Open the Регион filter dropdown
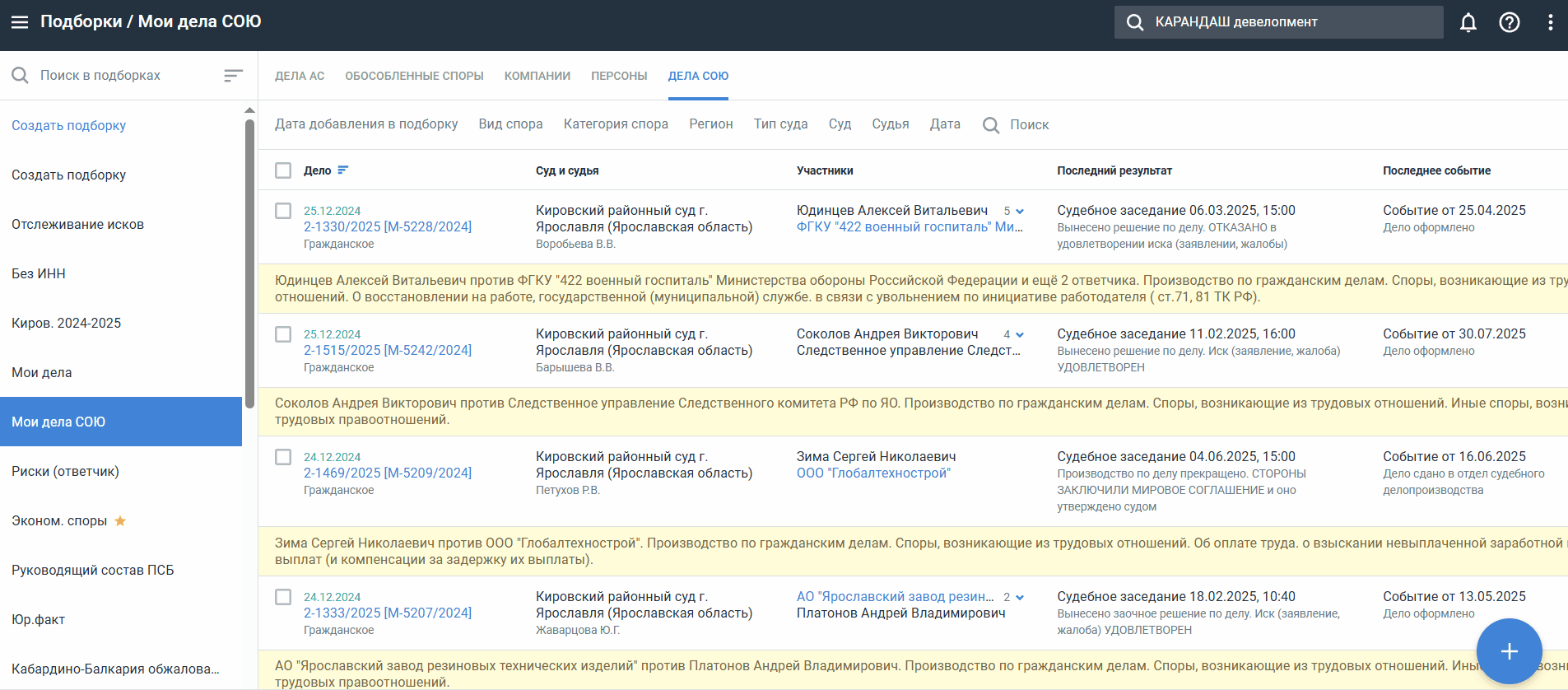Viewport: 1568px width, 690px height. tap(710, 124)
